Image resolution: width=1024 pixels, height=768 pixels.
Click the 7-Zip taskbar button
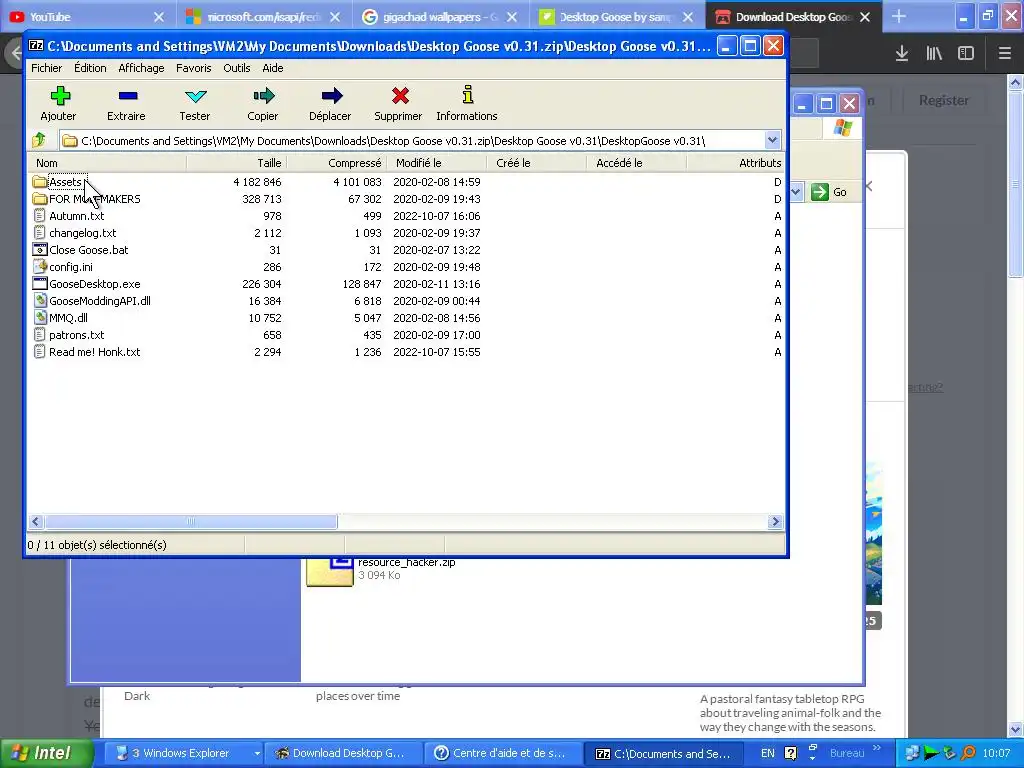(x=662, y=753)
